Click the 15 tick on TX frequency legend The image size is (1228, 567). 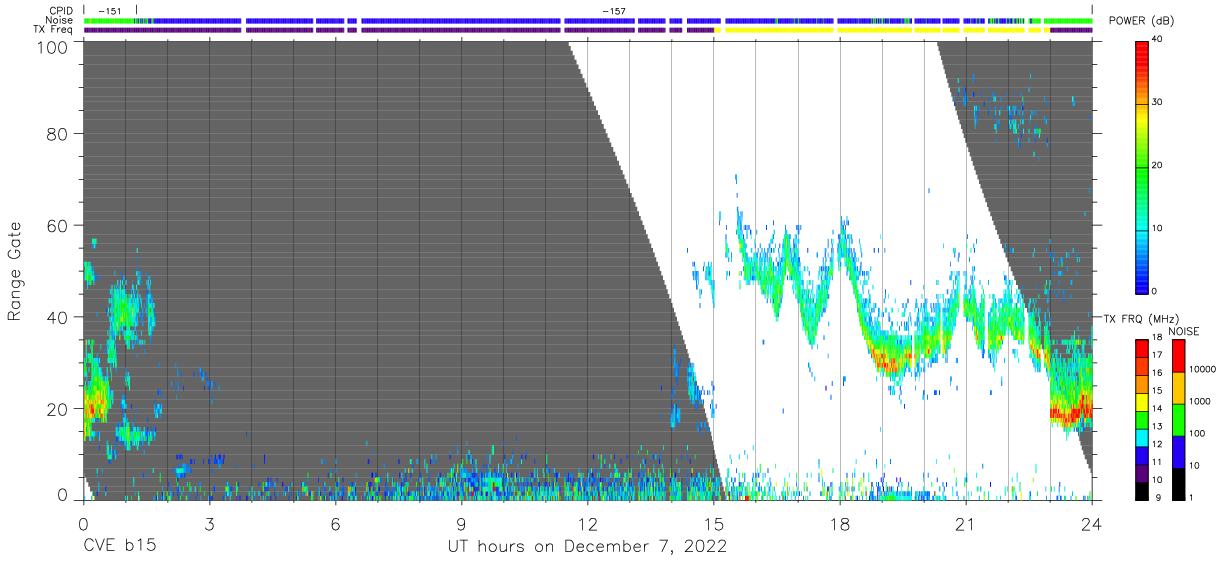pyautogui.click(x=1158, y=391)
